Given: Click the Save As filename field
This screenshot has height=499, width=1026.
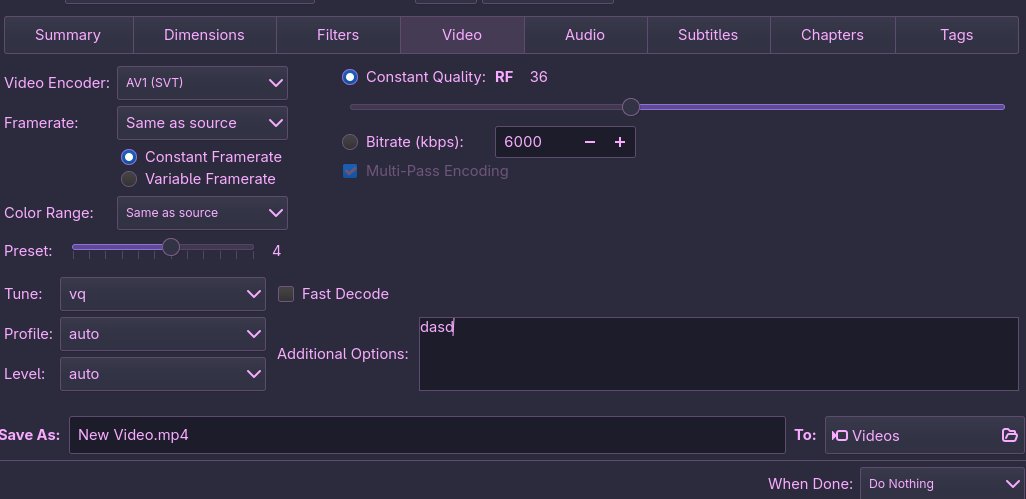Looking at the screenshot, I should (427, 435).
